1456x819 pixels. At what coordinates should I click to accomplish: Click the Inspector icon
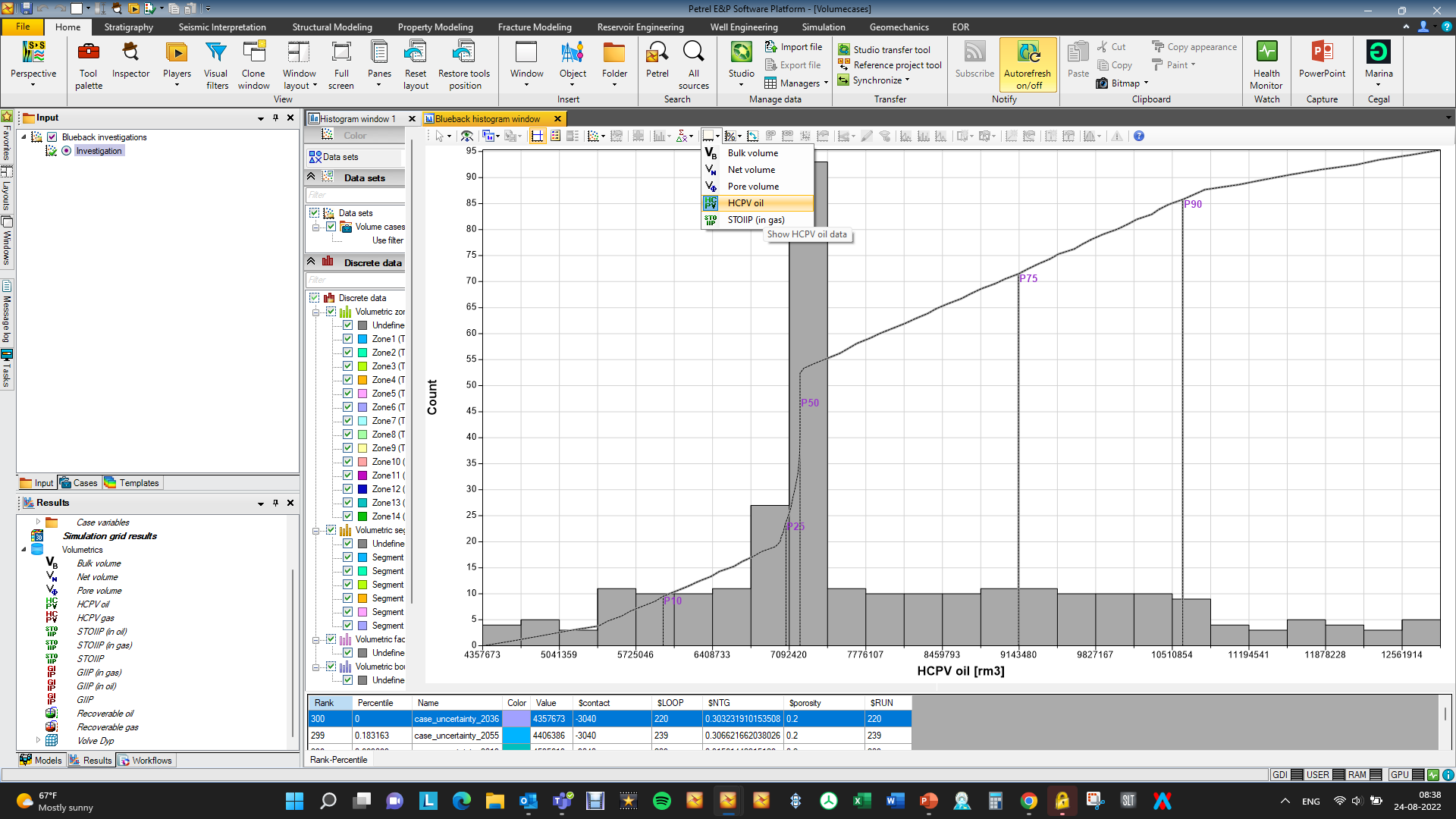130,52
